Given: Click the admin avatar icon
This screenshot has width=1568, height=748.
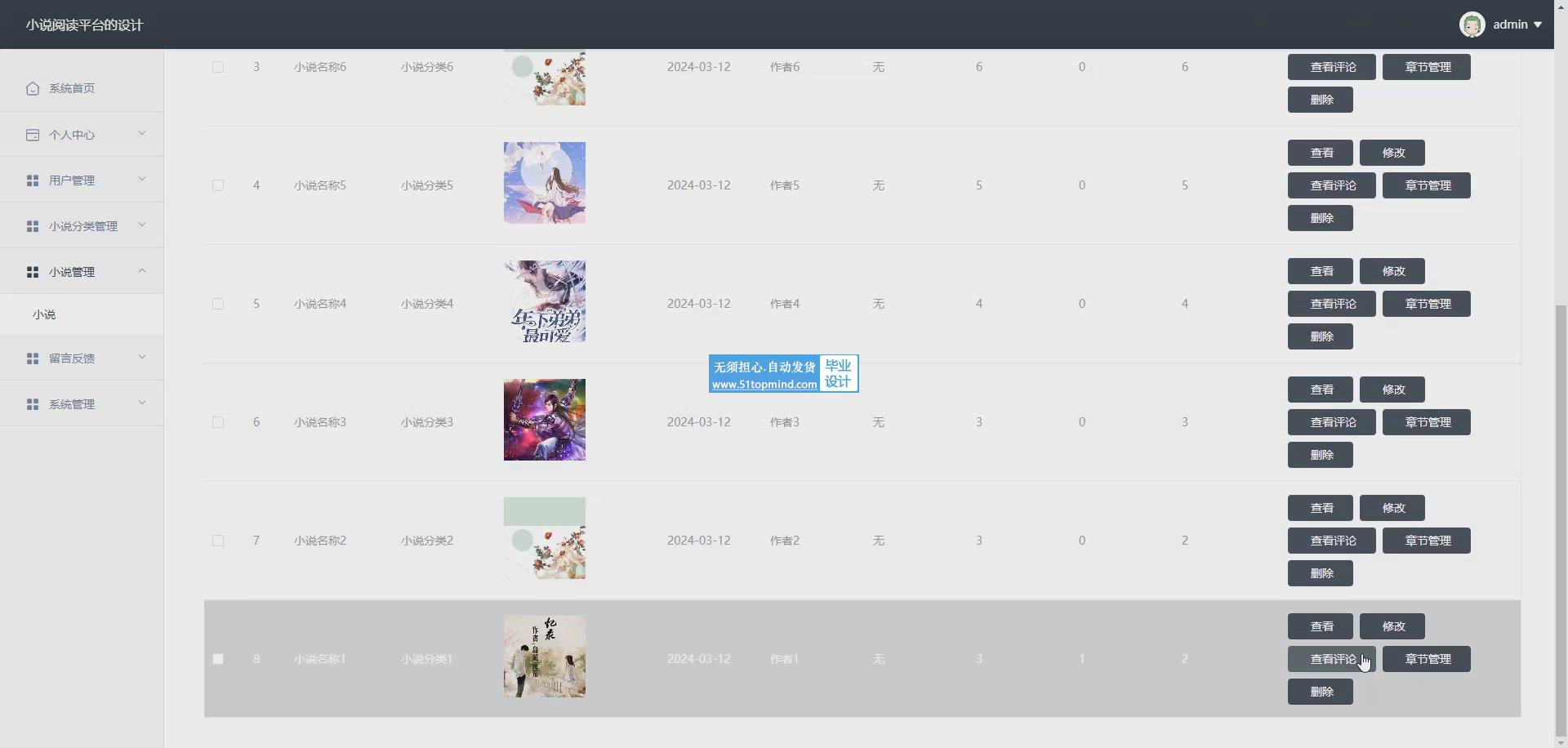Looking at the screenshot, I should click(x=1472, y=24).
